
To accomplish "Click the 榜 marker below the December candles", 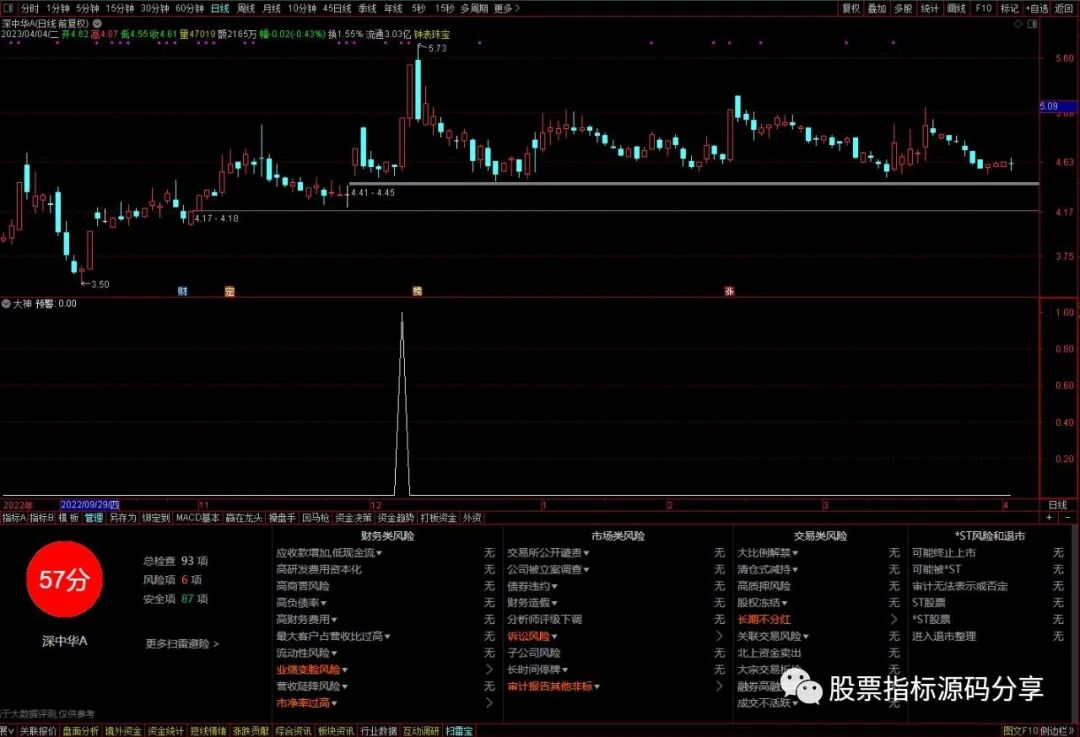I will coord(417,291).
